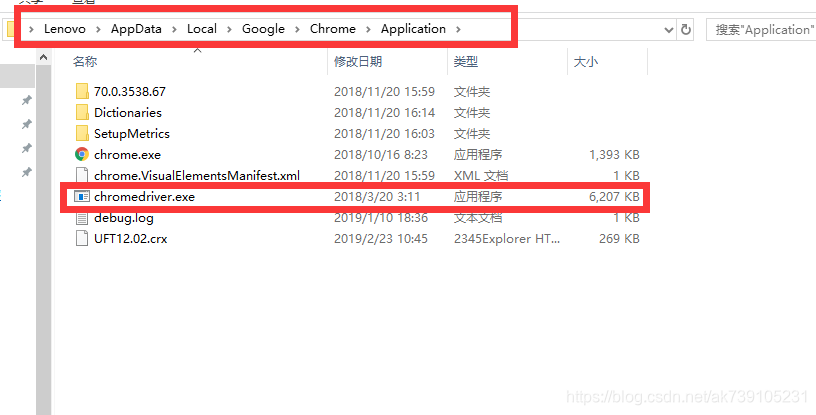Screen dimensions: 816x415
Task: Sort by the 修改日期 column header
Action: point(358,61)
